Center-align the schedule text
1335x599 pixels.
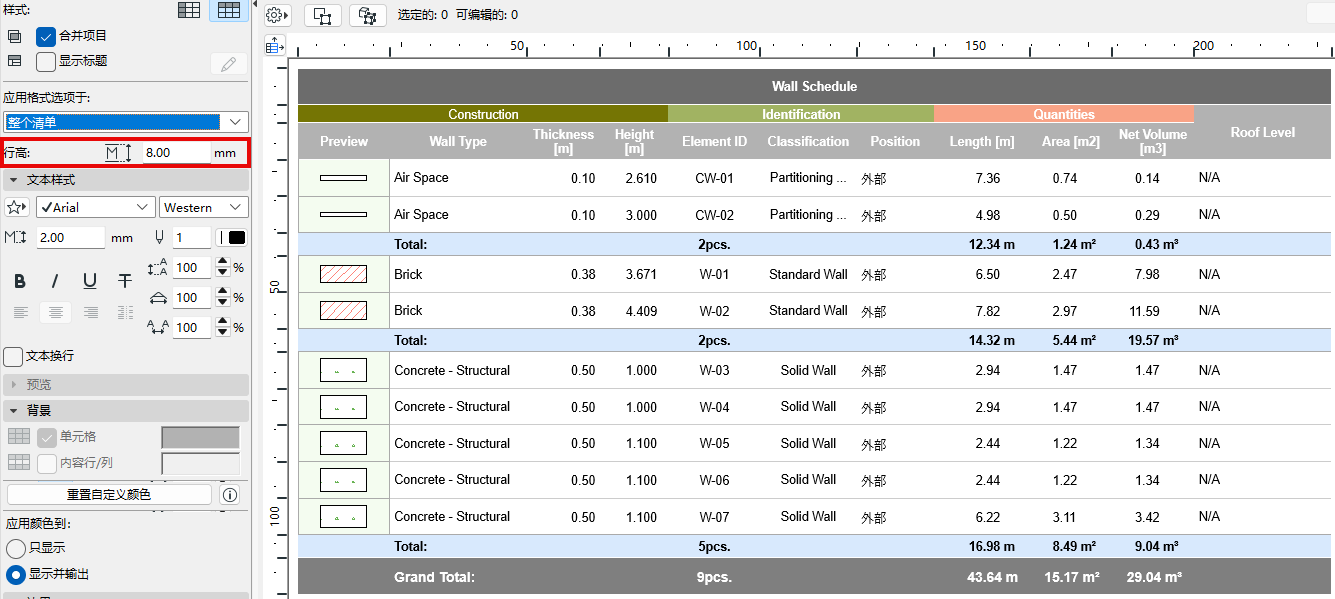tap(56, 312)
